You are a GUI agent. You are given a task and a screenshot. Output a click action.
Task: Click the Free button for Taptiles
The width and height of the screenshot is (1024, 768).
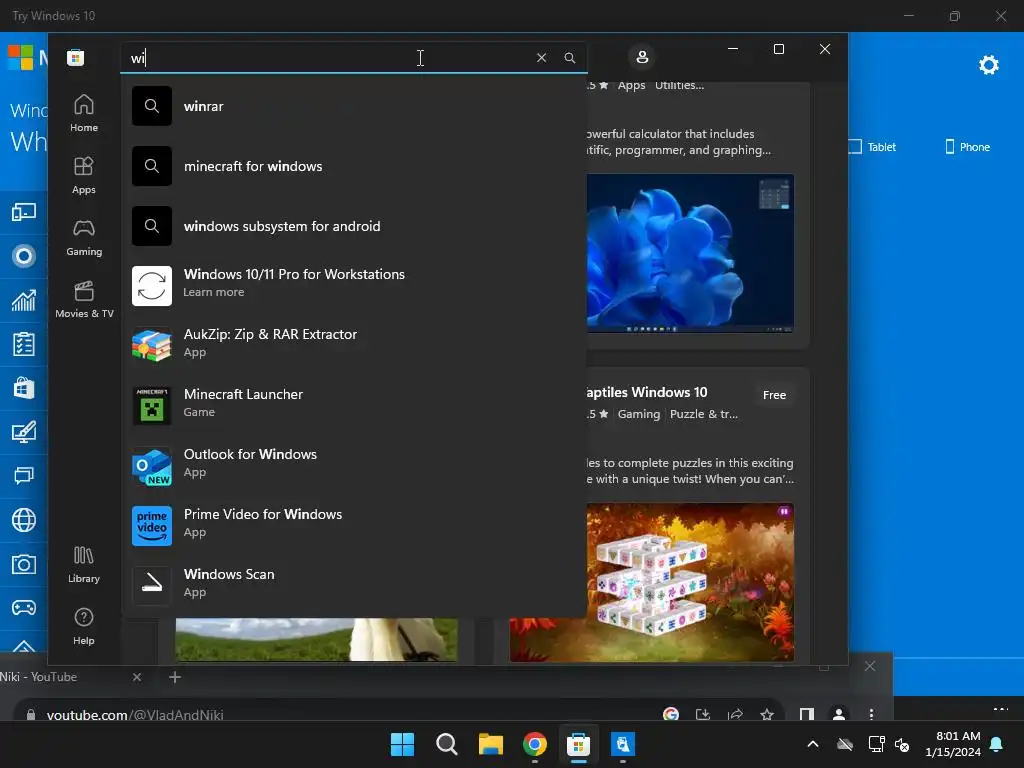774,394
